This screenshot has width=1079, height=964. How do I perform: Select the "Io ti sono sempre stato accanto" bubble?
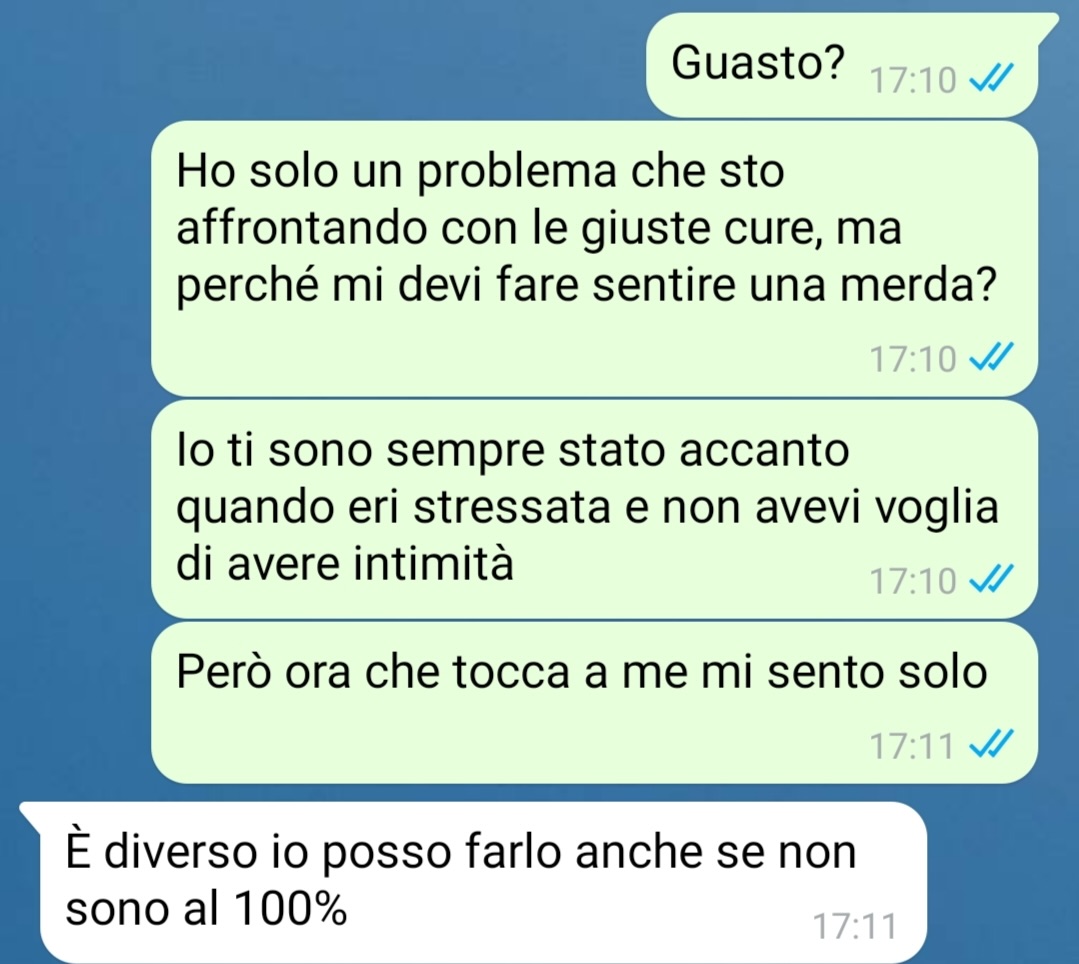point(594,509)
